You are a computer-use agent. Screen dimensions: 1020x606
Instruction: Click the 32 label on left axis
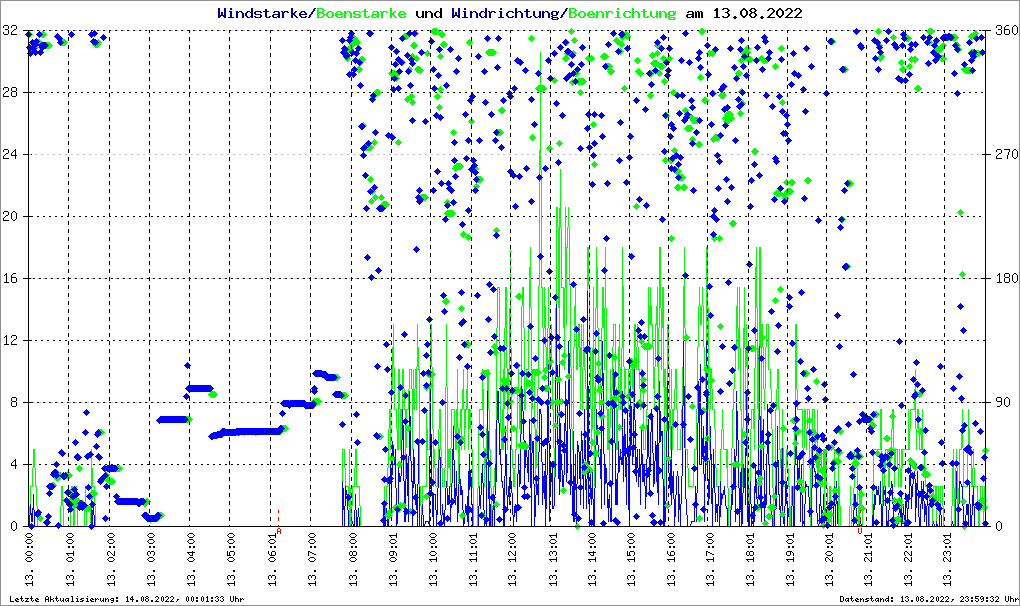(10, 31)
